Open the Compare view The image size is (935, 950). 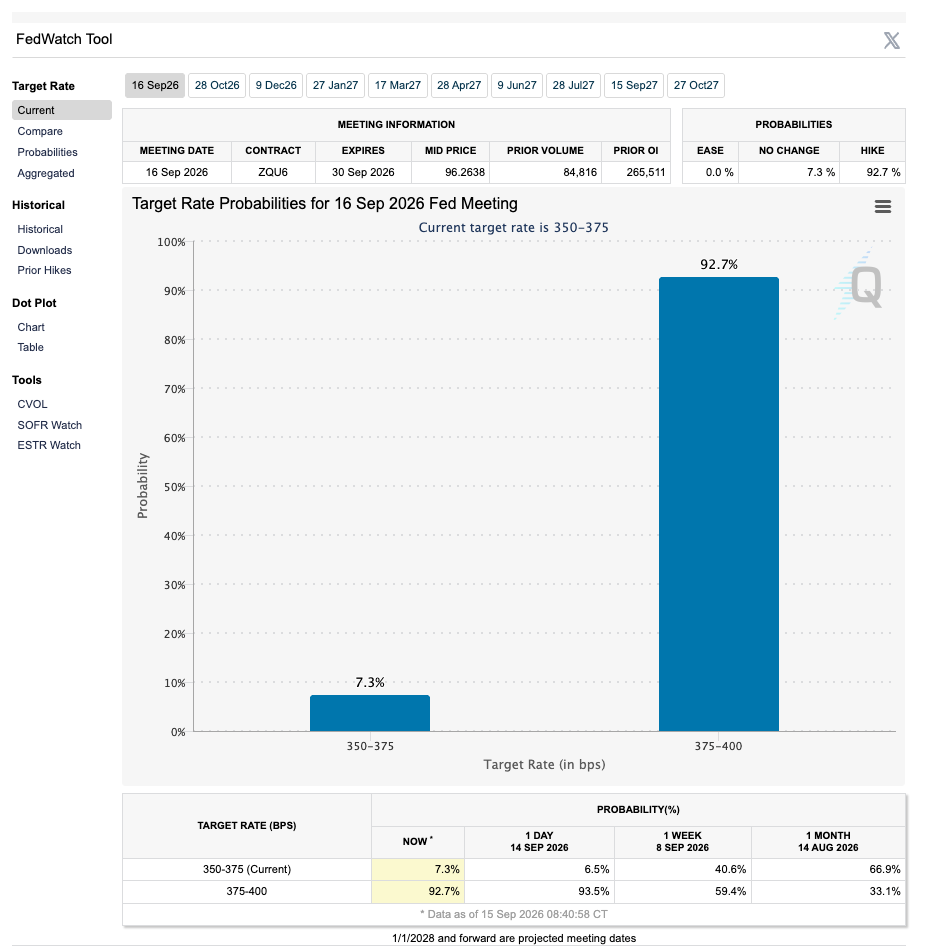[40, 131]
